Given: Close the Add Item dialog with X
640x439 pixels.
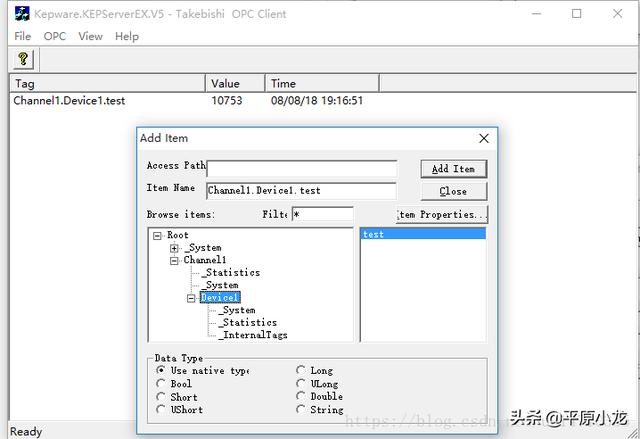Looking at the screenshot, I should (484, 138).
